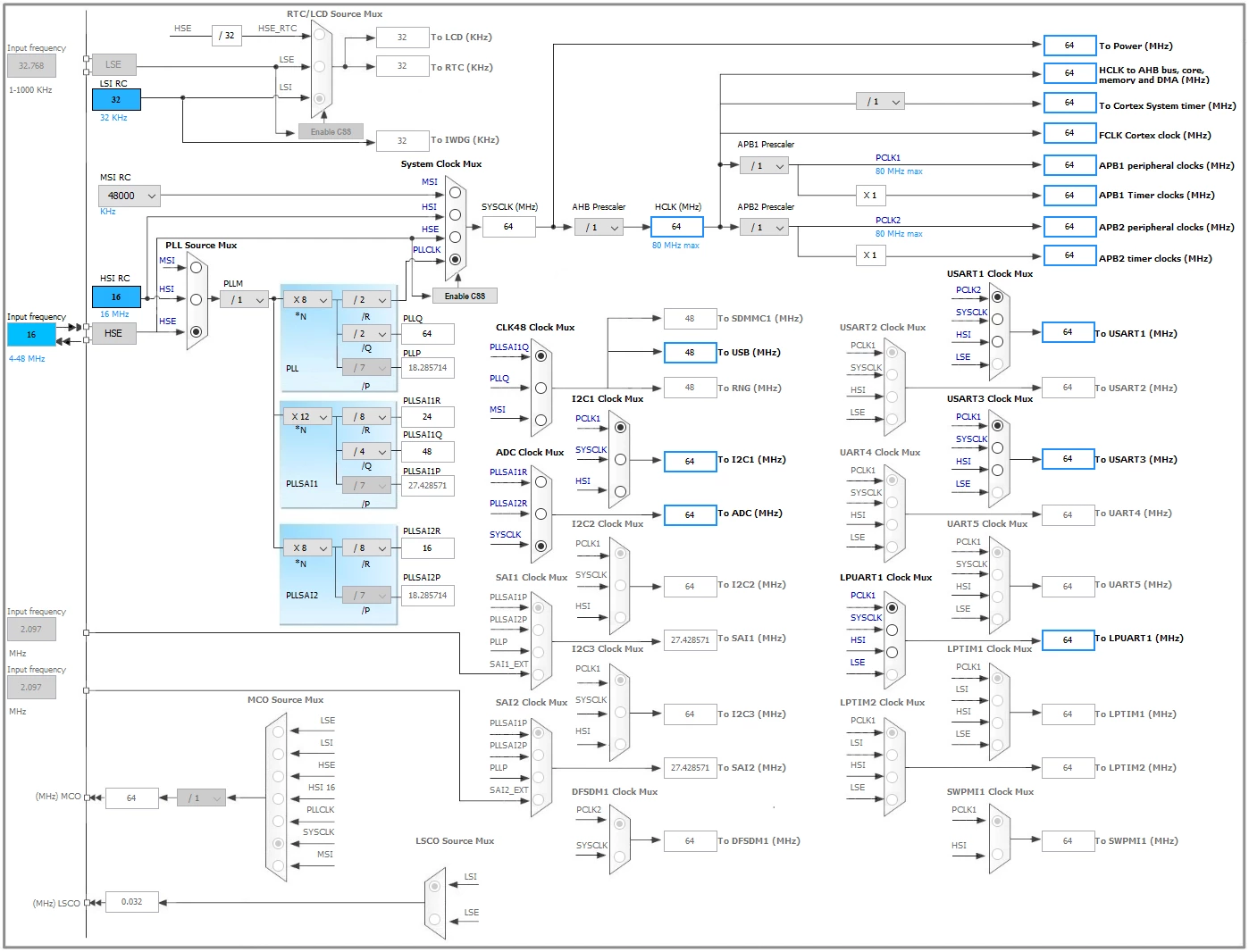Open the MSI RC 48000 dropdown

[x=130, y=196]
